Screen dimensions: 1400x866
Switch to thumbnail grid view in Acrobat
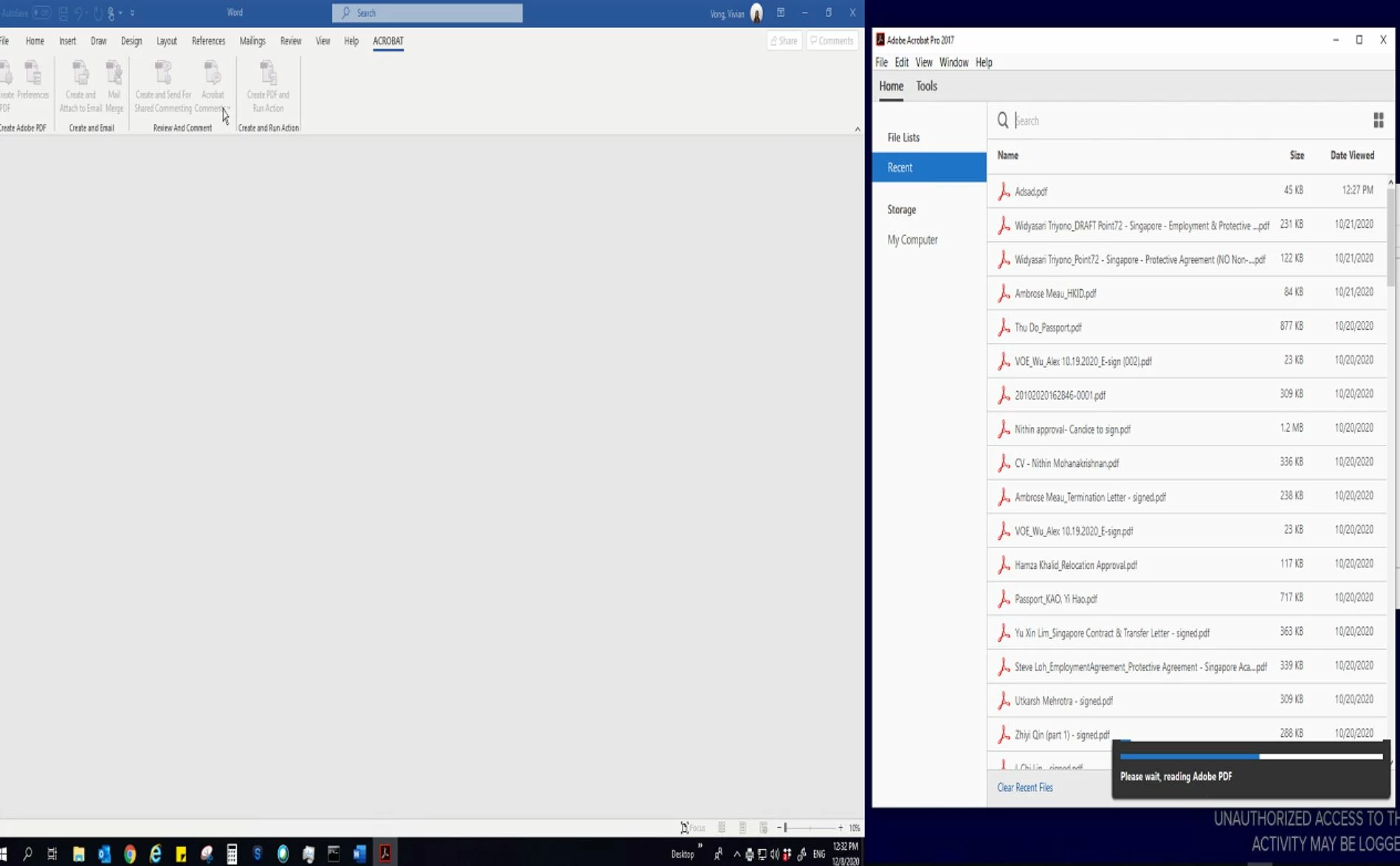pyautogui.click(x=1378, y=120)
